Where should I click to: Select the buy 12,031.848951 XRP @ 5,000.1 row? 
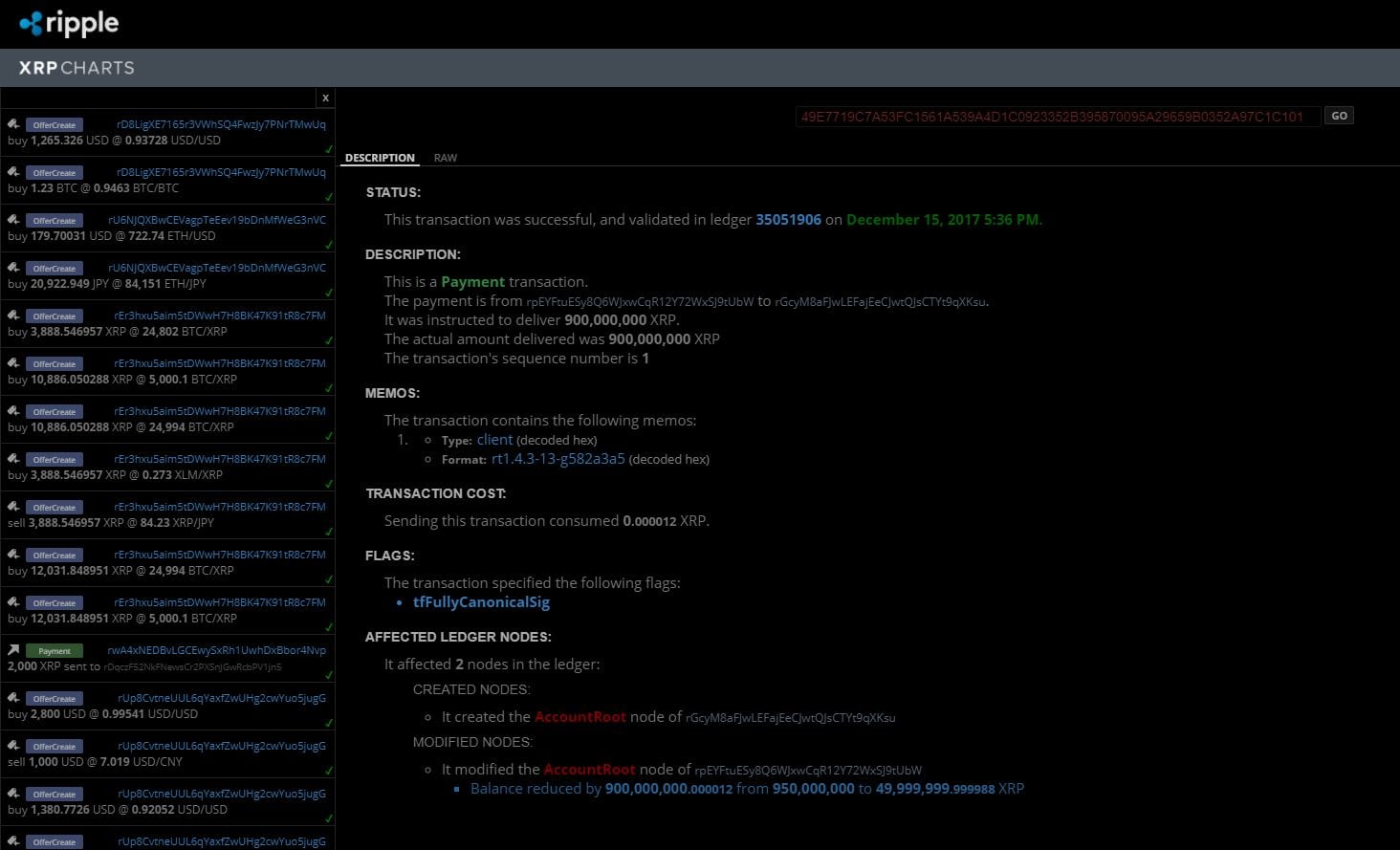[167, 610]
